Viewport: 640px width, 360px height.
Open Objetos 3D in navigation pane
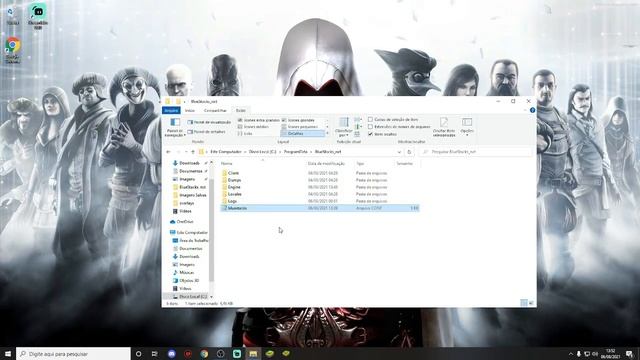(189, 281)
